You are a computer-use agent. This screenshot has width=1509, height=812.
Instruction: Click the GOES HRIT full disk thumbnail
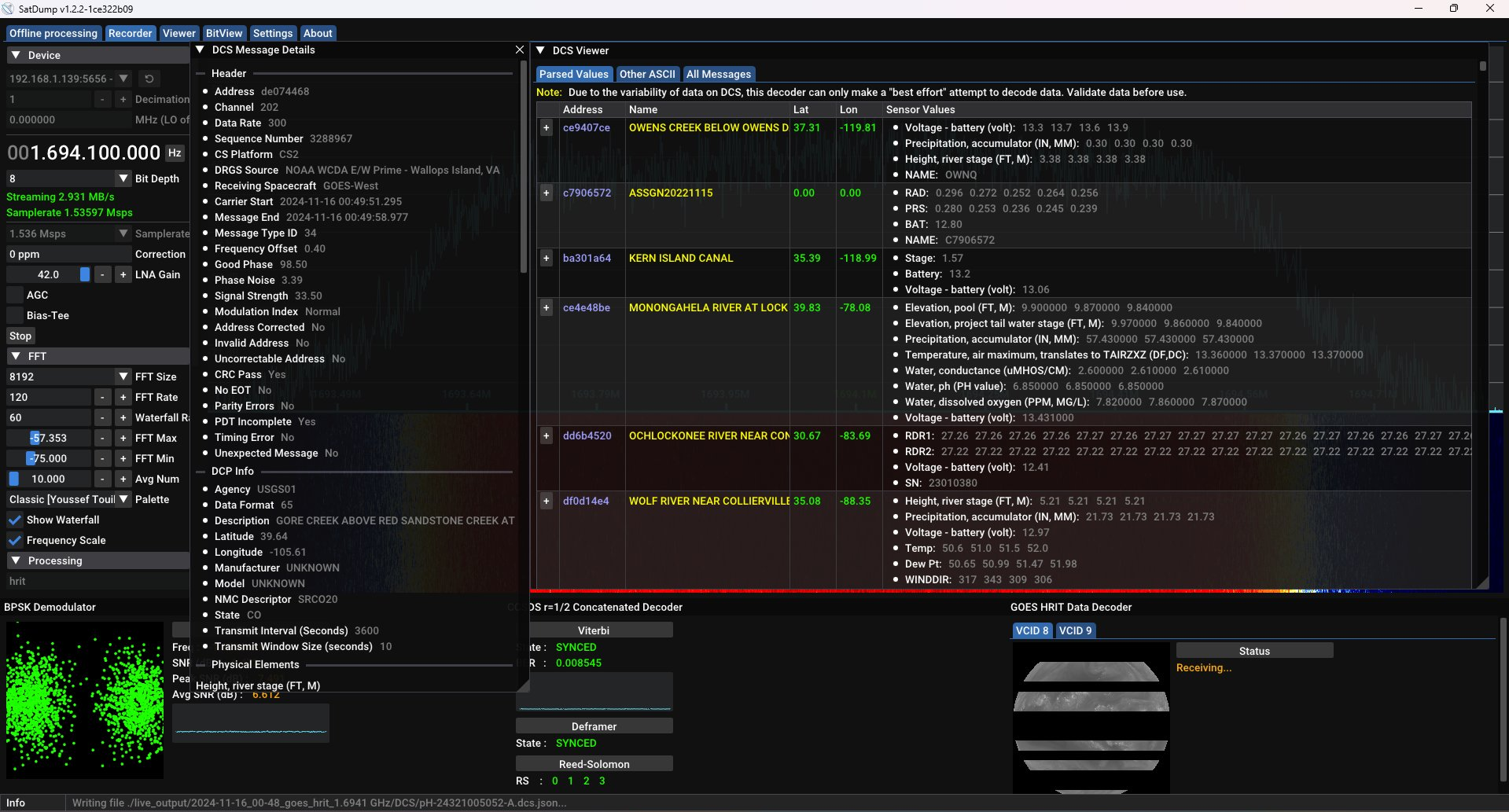click(1091, 718)
